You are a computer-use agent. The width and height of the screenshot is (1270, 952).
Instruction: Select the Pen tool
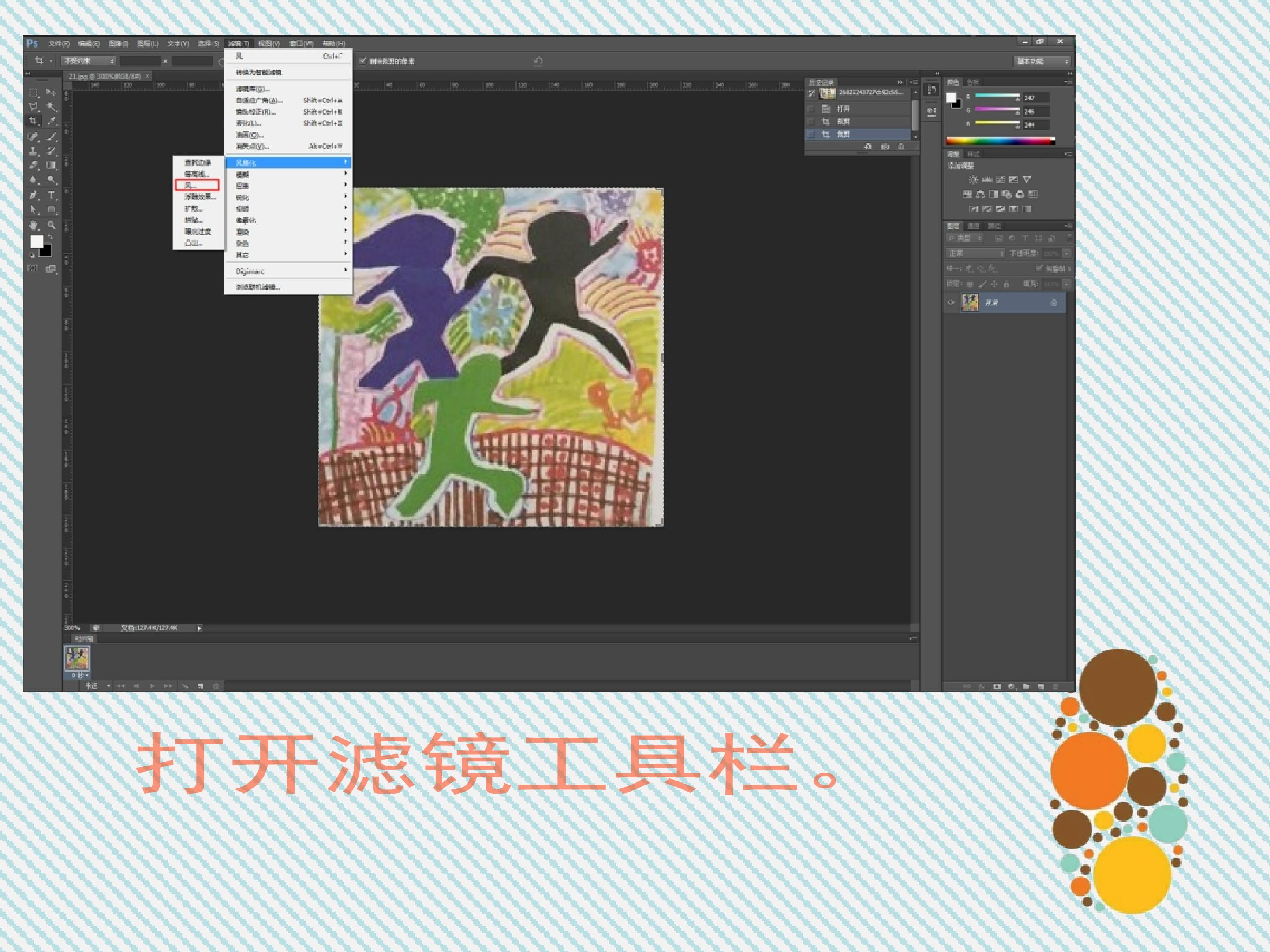(34, 195)
